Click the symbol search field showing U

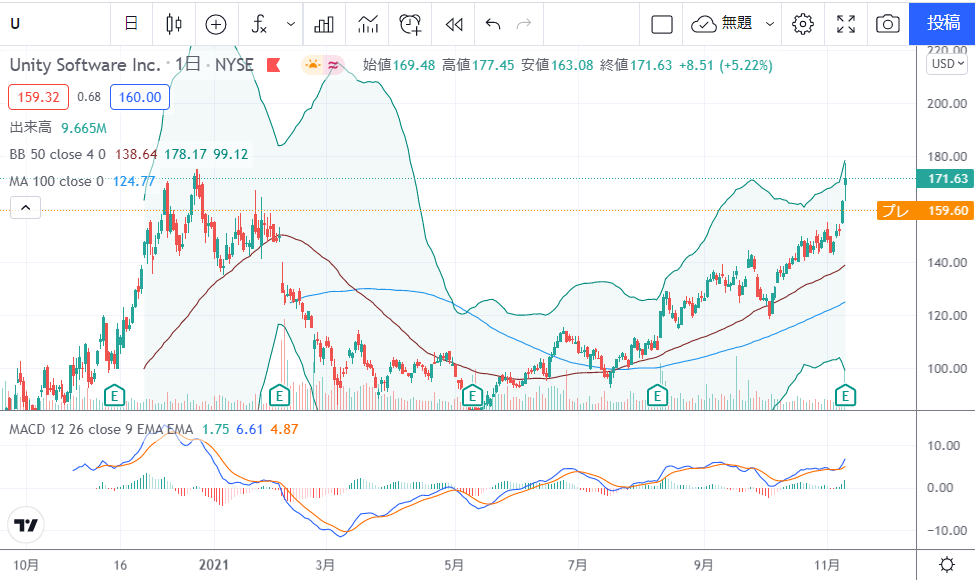(x=56, y=24)
